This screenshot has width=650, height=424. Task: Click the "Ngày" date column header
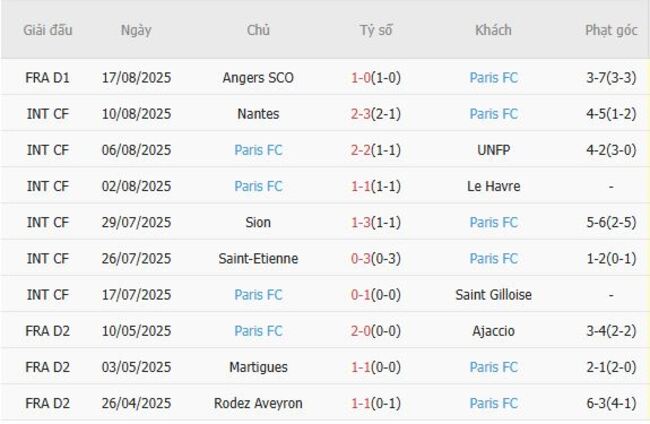(x=136, y=30)
